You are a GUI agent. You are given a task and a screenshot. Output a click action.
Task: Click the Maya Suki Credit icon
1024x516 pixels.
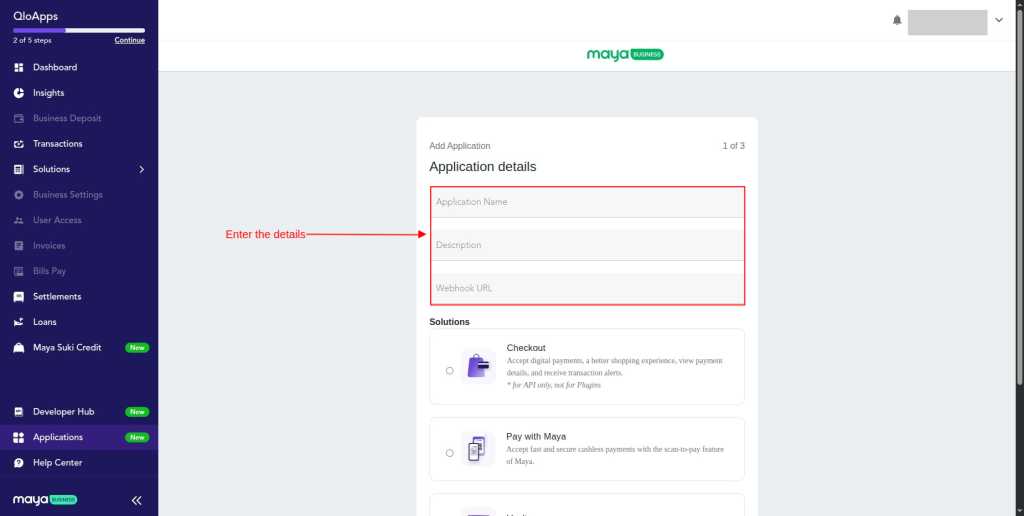19,348
